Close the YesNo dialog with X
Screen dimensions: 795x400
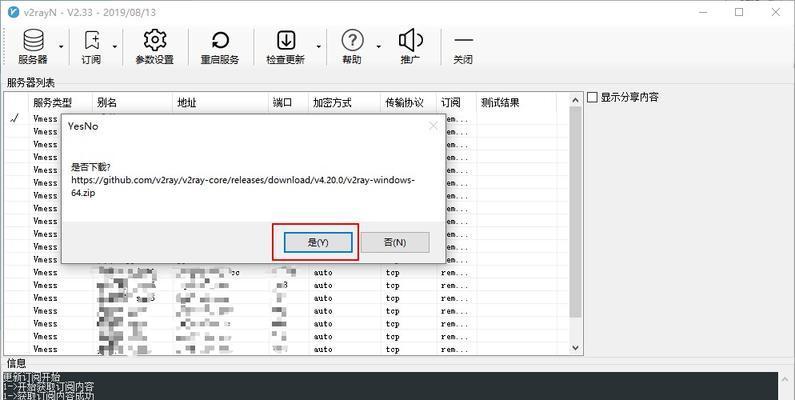(x=433, y=126)
